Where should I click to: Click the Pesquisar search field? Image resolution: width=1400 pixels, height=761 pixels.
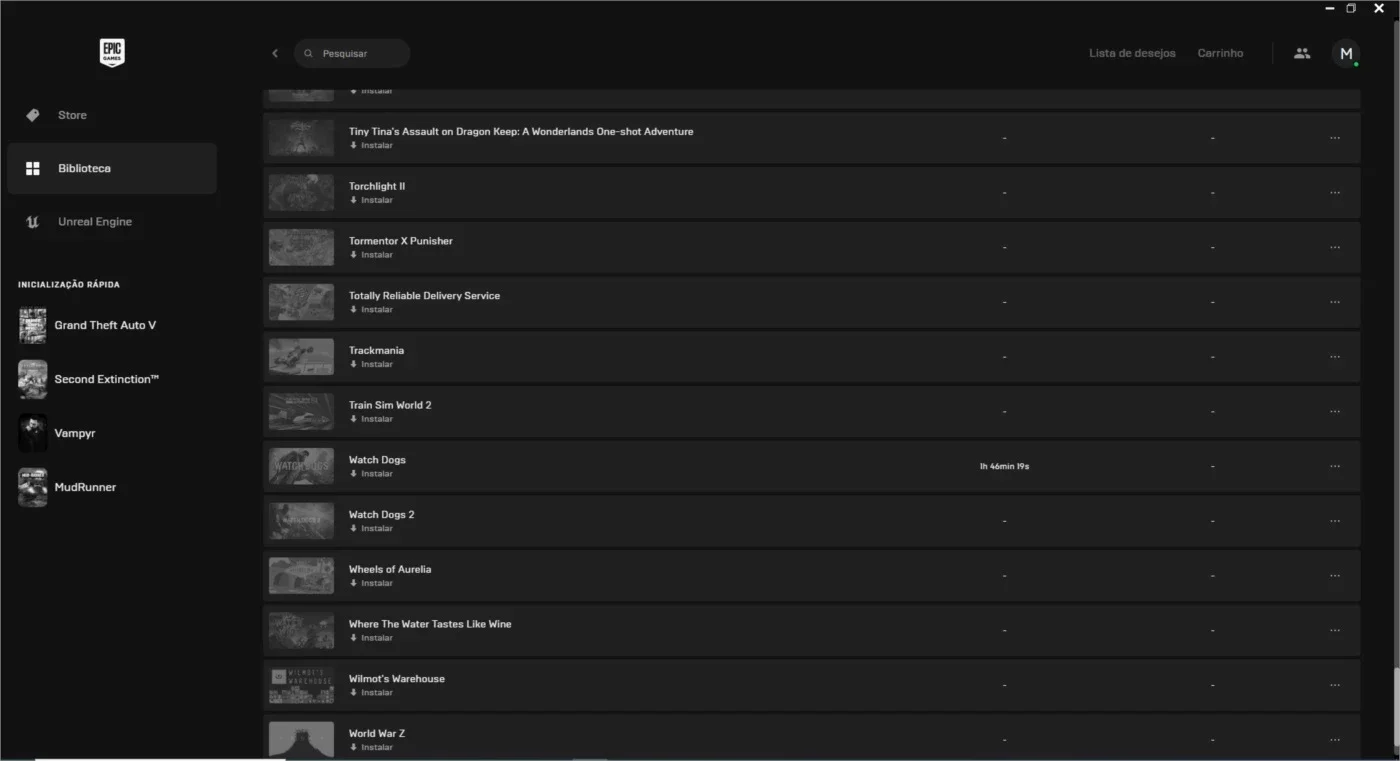pos(352,53)
